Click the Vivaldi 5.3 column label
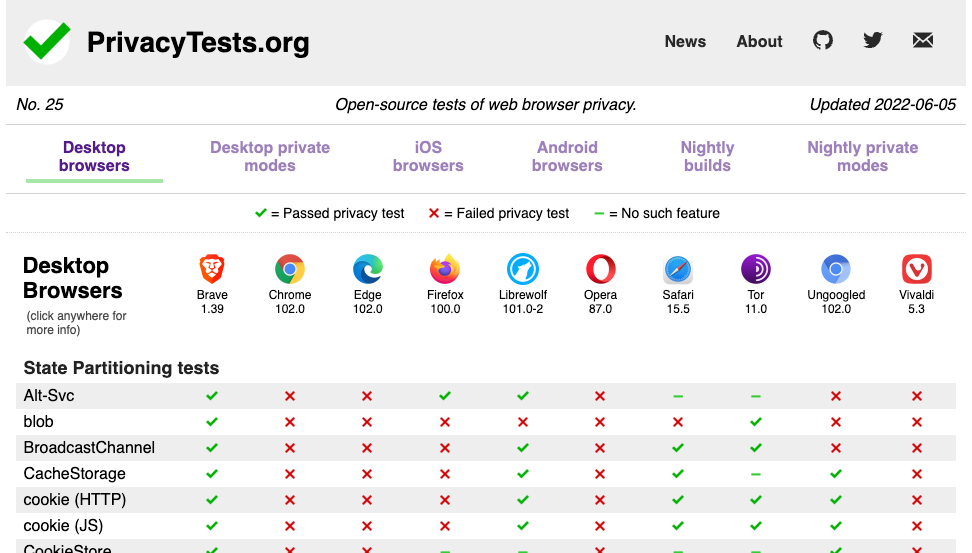This screenshot has height=553, width=972. [916, 302]
